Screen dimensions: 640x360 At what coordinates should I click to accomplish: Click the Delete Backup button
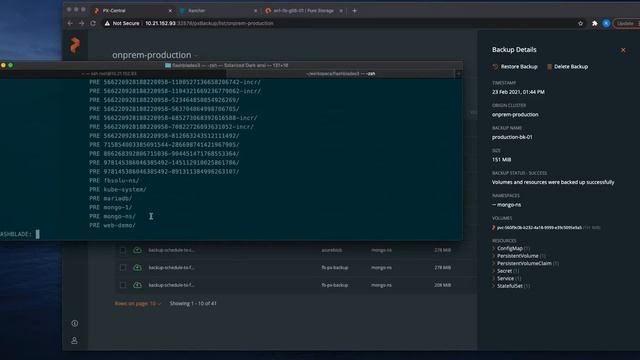(x=567, y=67)
